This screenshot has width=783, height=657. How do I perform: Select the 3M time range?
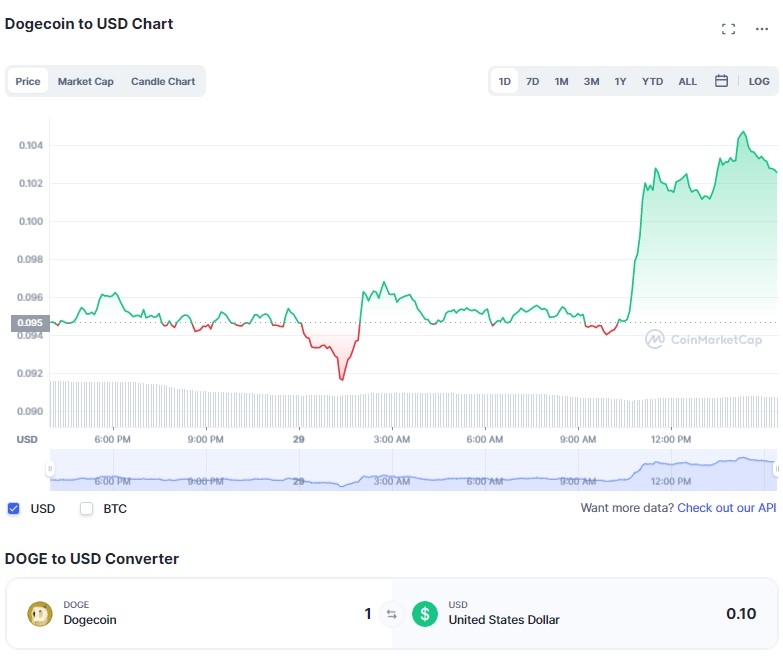[x=591, y=81]
